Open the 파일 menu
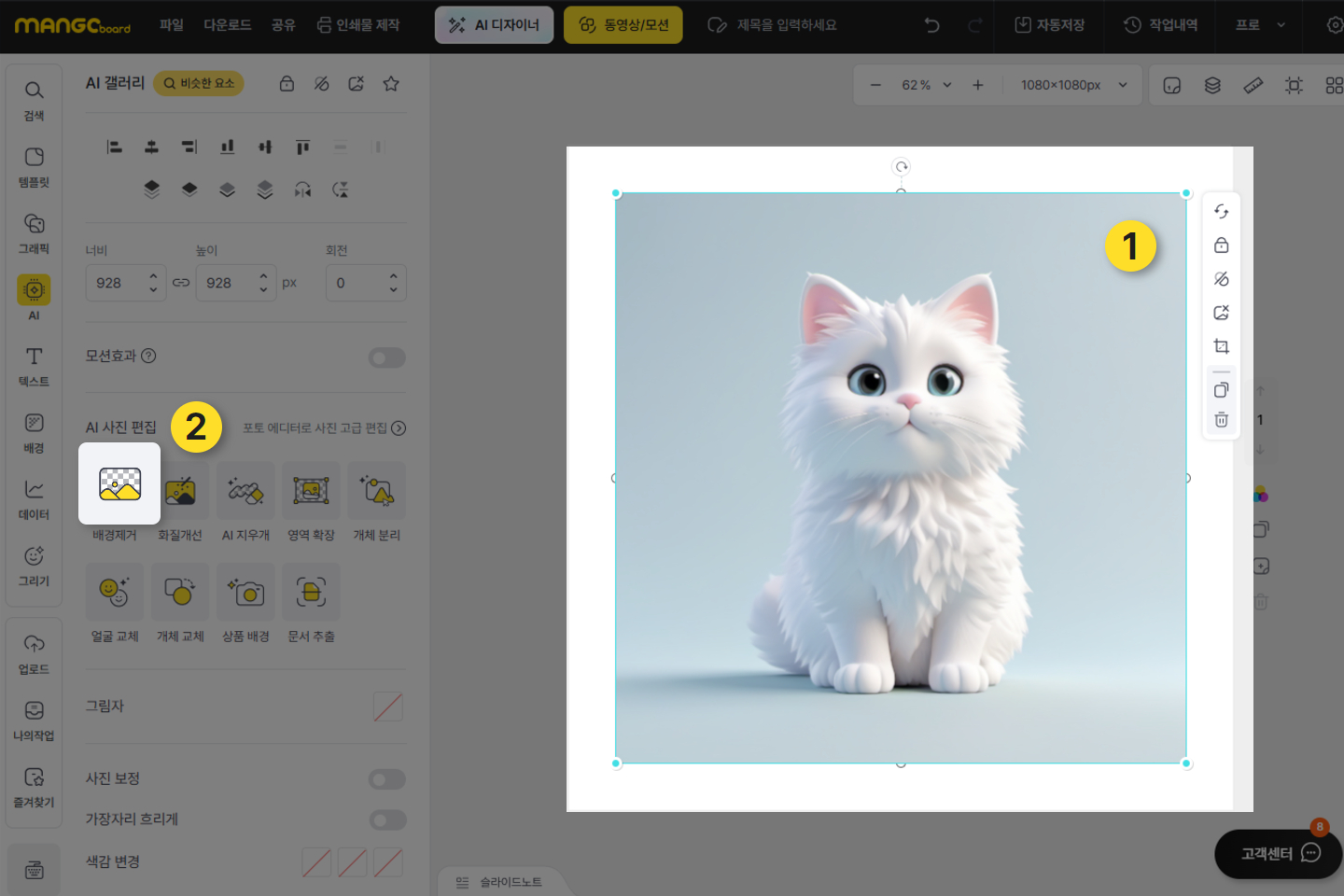The image size is (1344, 896). 172,25
